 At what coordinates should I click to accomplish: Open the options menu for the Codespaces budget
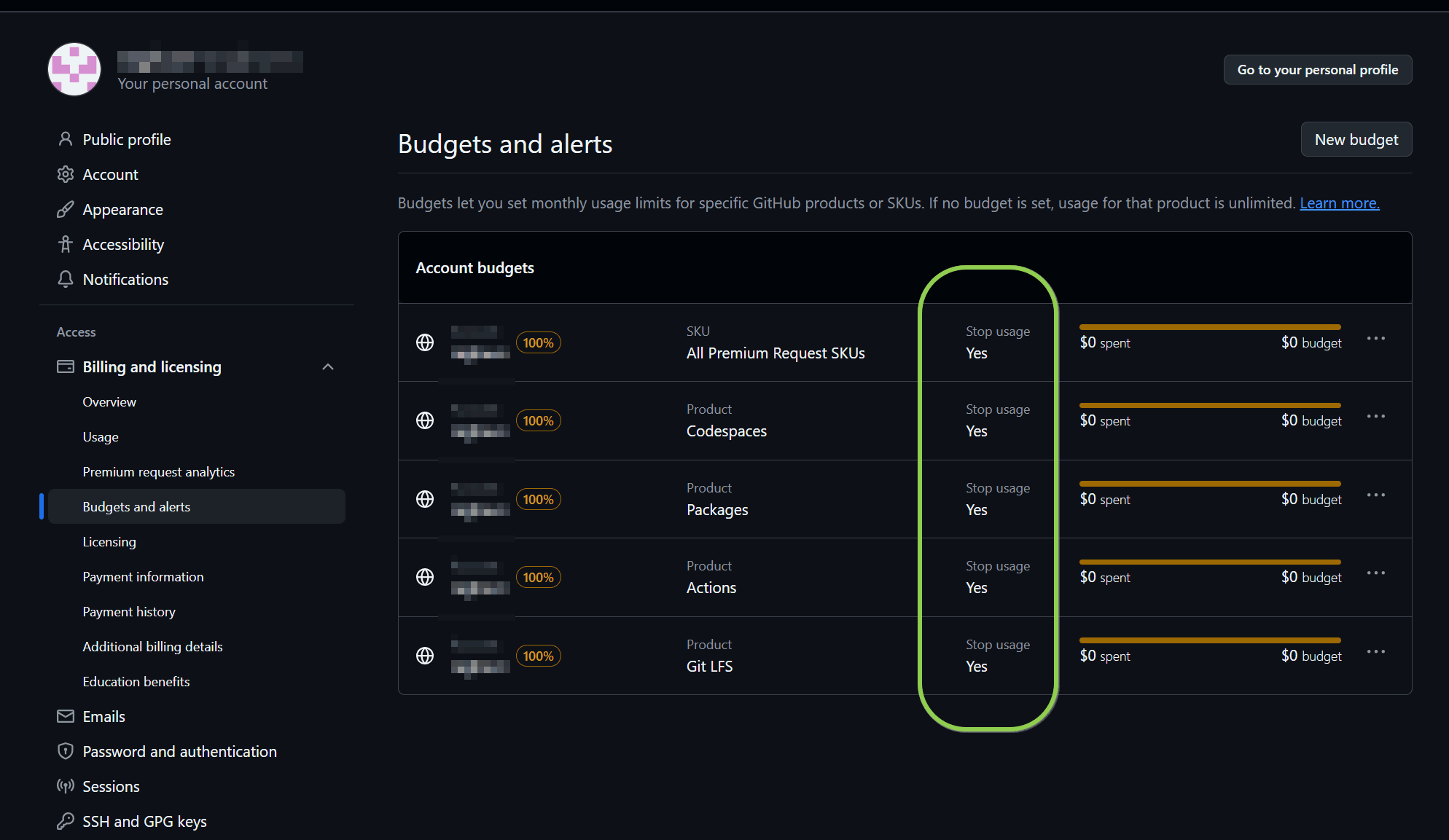coord(1376,417)
